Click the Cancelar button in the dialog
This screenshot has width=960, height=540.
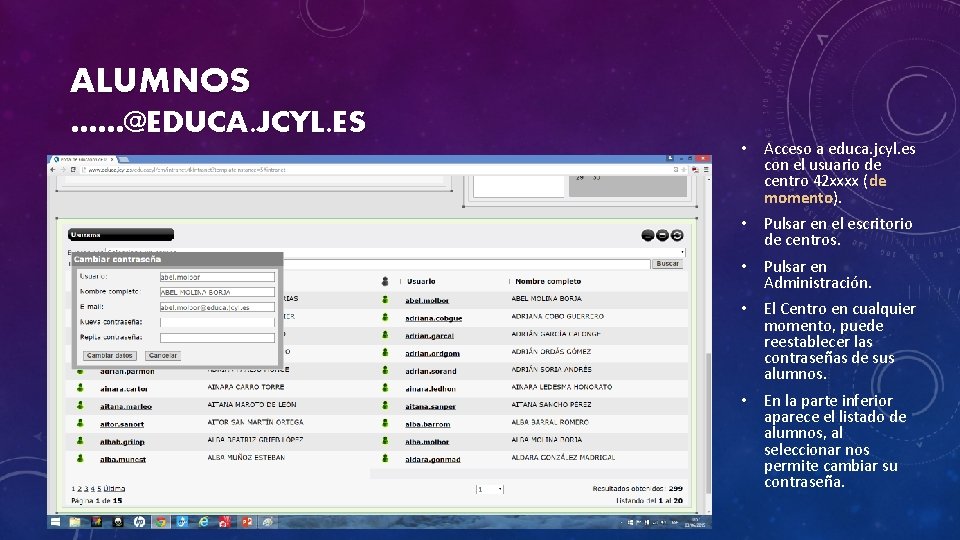point(163,356)
